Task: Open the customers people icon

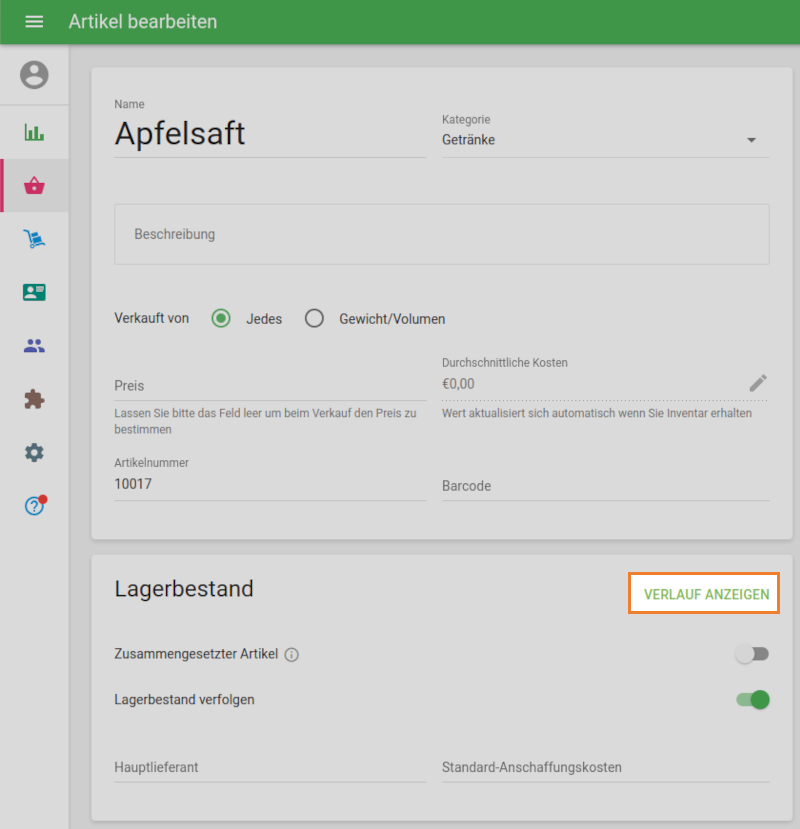Action: [34, 346]
